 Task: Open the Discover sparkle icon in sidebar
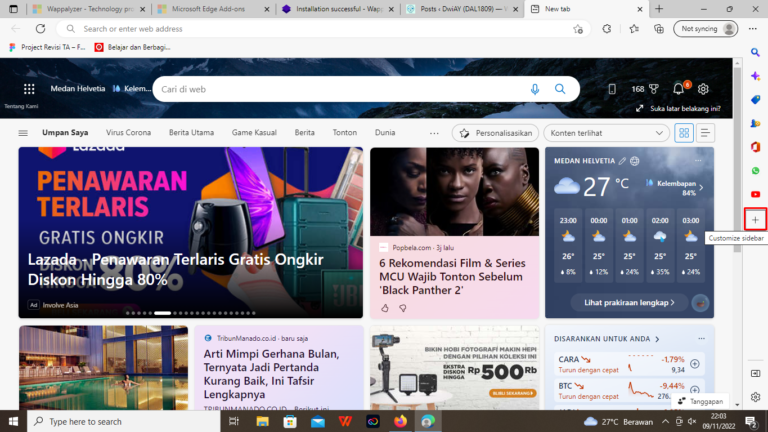pyautogui.click(x=755, y=76)
